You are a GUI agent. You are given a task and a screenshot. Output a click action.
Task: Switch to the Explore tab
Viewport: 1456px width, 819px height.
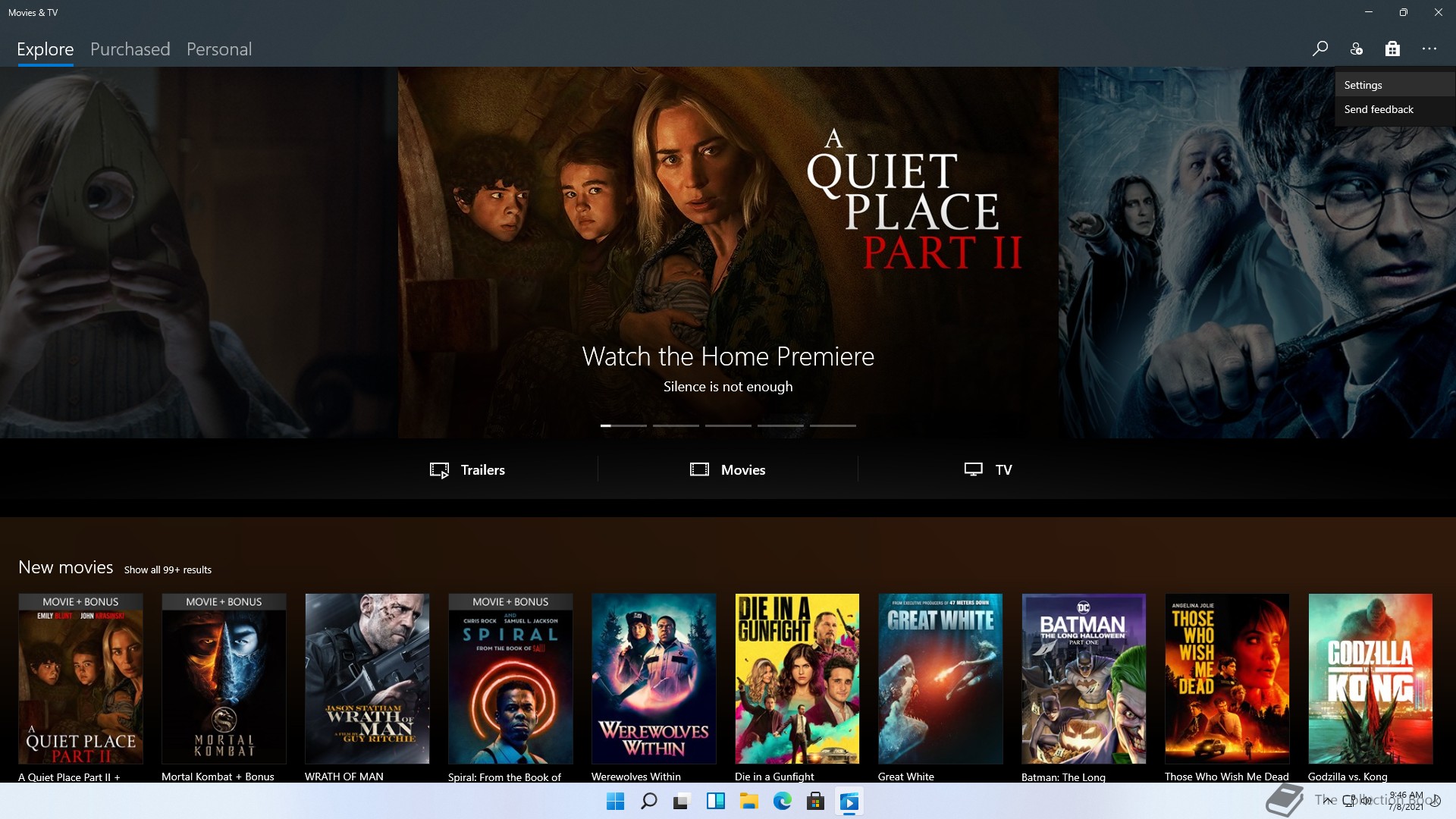[x=45, y=49]
